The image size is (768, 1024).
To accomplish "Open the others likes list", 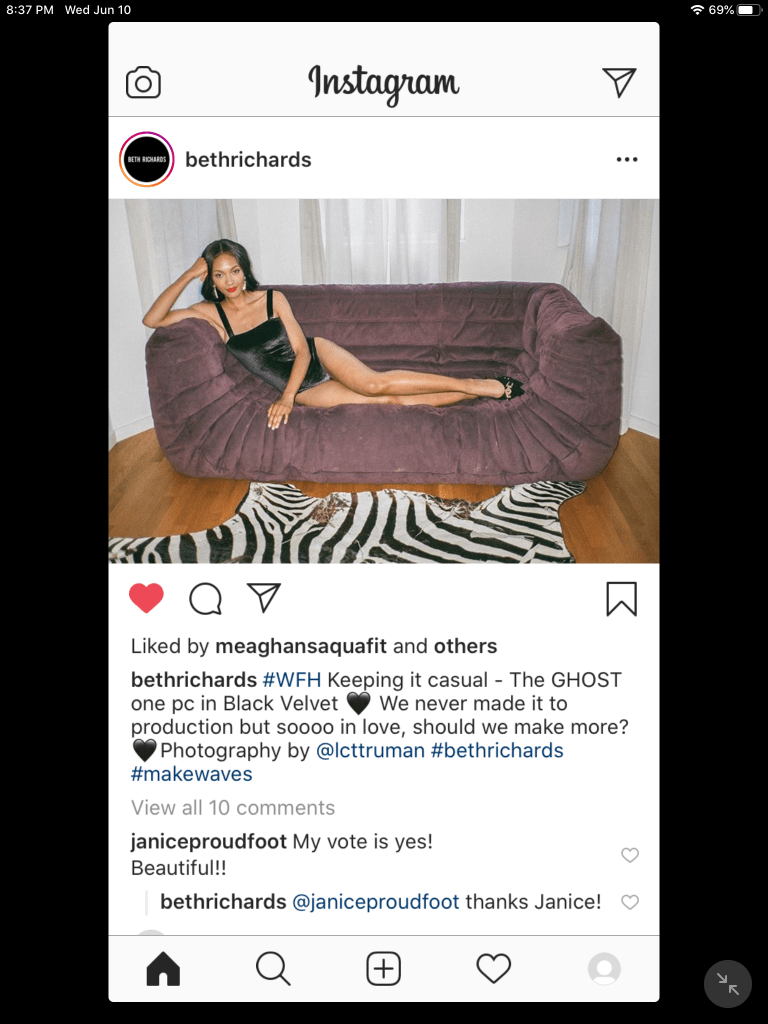I will coord(466,646).
